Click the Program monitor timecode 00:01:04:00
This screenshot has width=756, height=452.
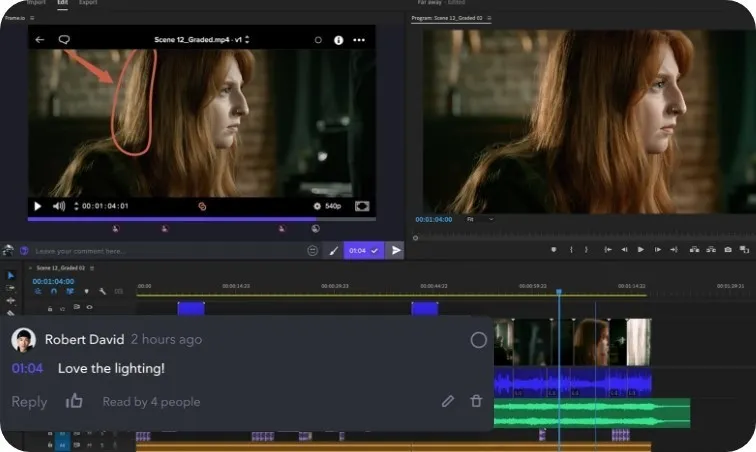tap(433, 219)
